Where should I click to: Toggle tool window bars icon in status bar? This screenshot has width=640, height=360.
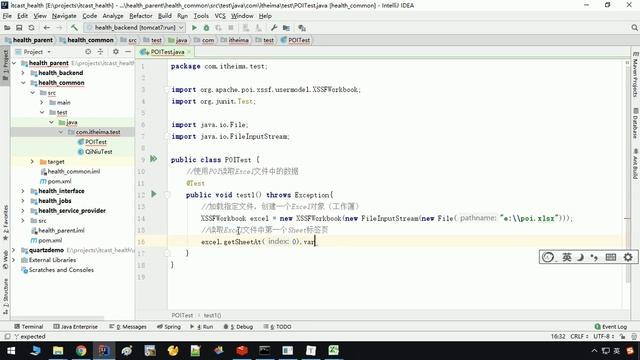click(7, 337)
